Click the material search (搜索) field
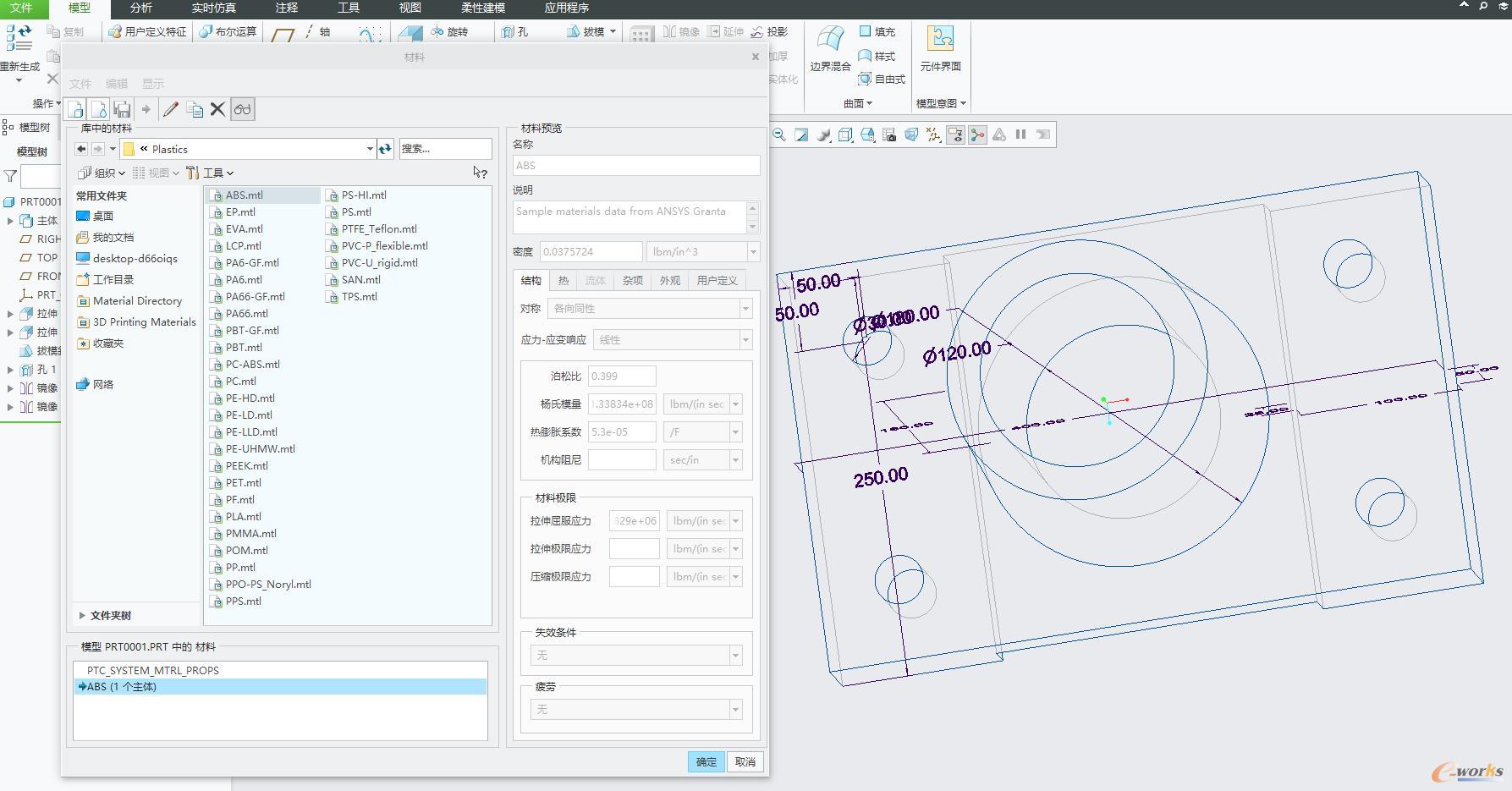The image size is (1512, 791). (445, 149)
